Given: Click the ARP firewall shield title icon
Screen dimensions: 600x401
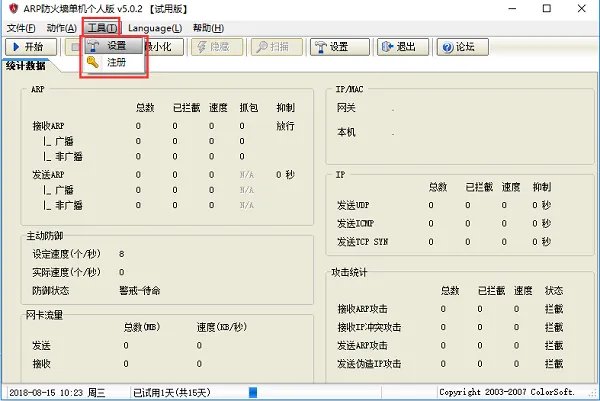Looking at the screenshot, I should pyautogui.click(x=11, y=8).
